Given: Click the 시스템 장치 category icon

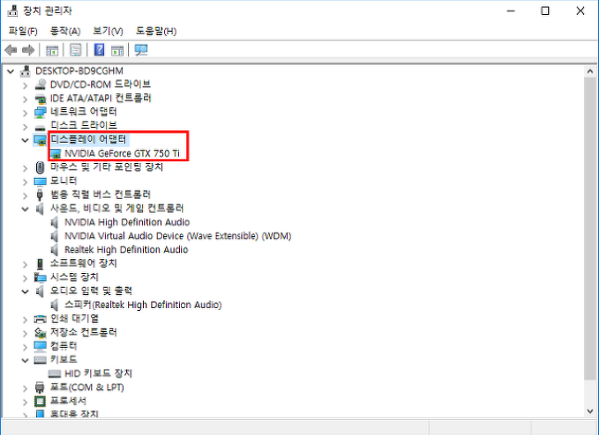Looking at the screenshot, I should [40, 277].
